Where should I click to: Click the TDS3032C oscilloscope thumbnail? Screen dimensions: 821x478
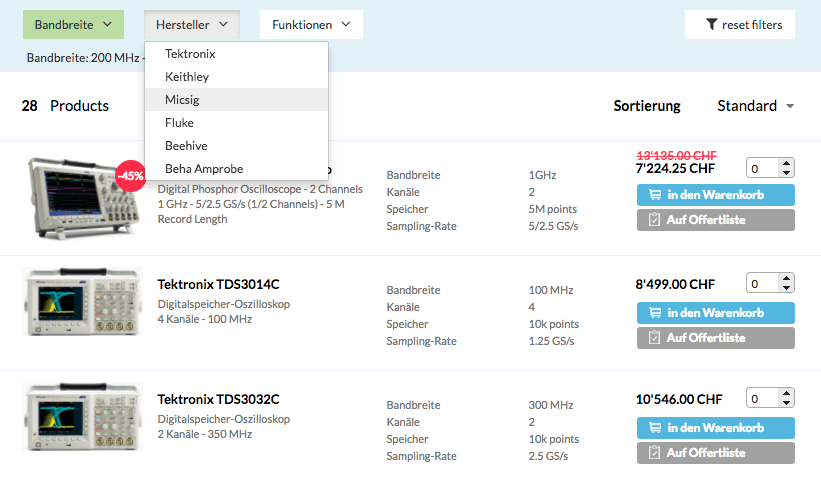click(x=82, y=417)
